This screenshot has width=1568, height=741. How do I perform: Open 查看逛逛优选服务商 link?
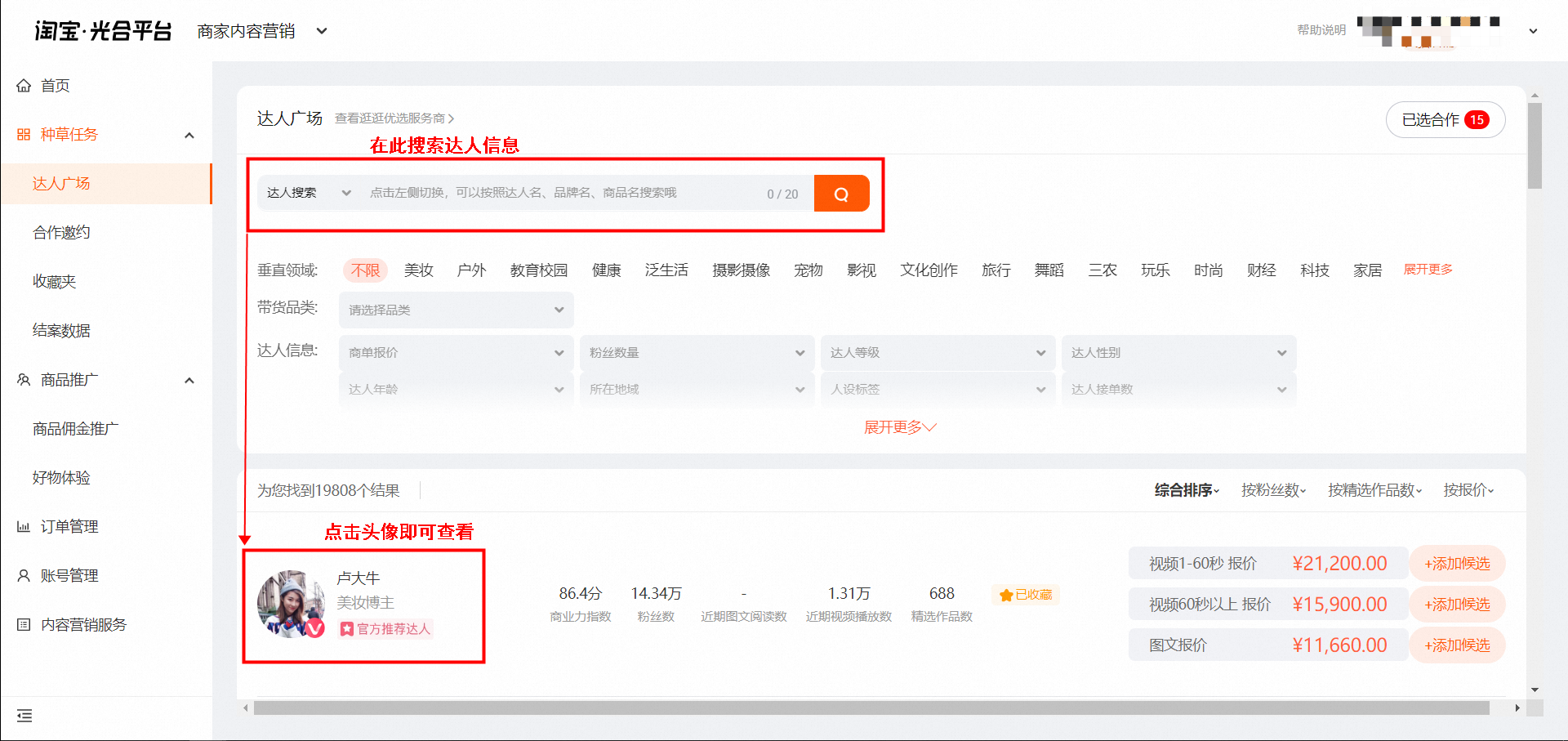(394, 118)
